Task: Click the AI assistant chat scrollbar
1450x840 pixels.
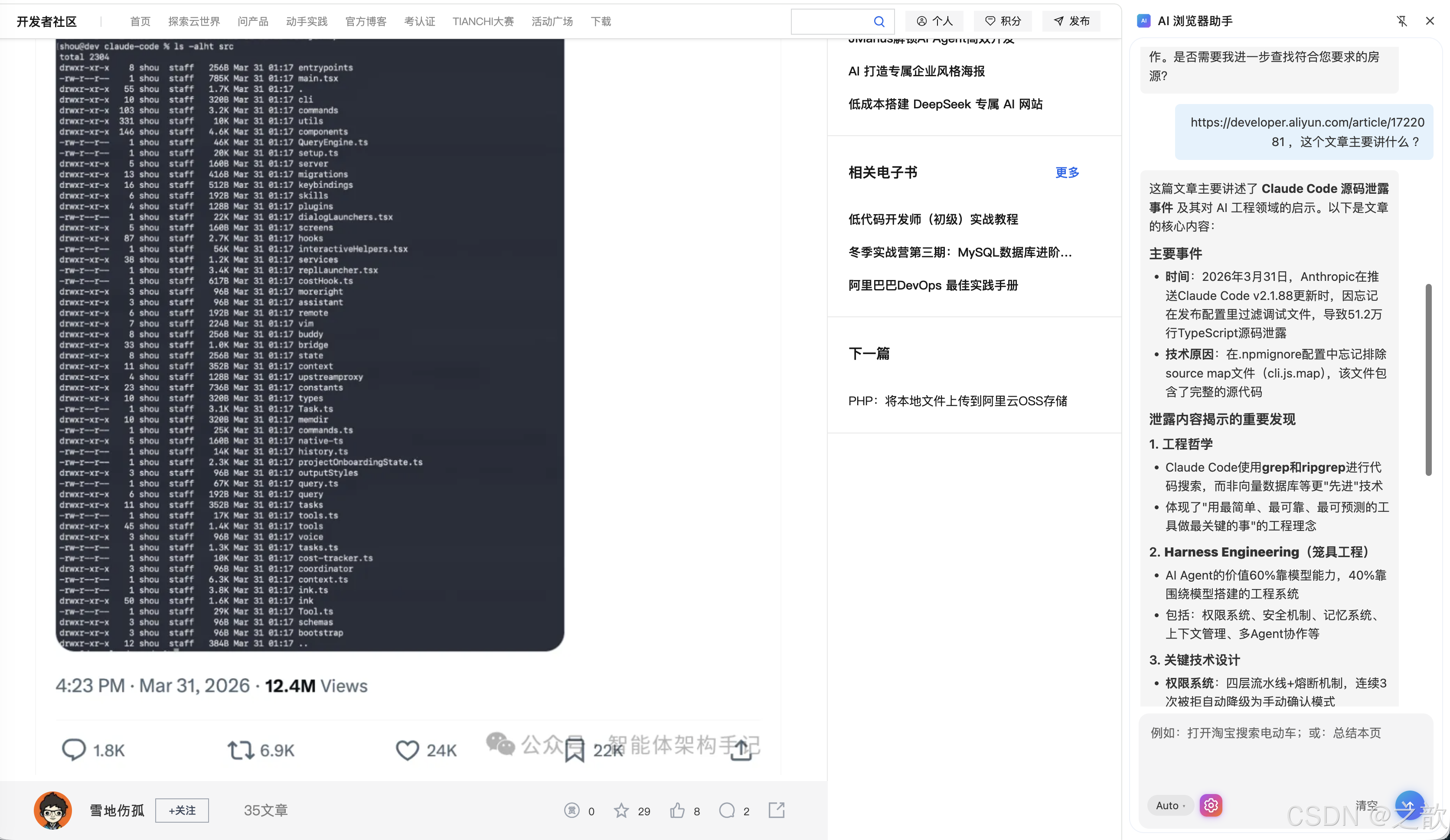Action: [x=1428, y=380]
